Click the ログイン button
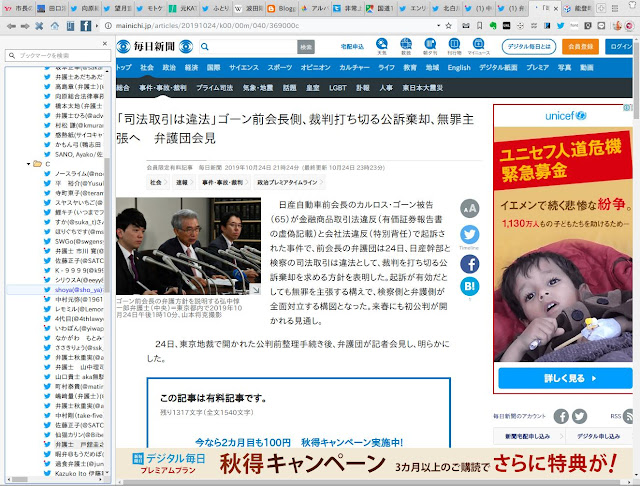This screenshot has width=640, height=486. tap(620, 47)
